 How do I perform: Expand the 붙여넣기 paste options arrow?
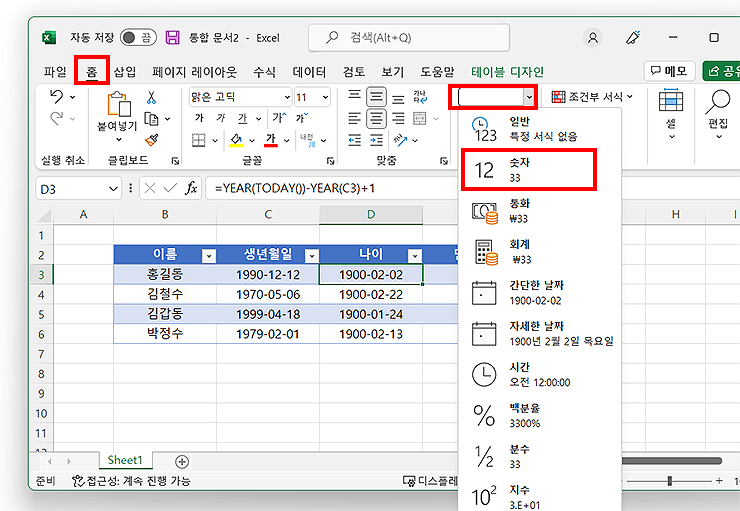tap(118, 139)
